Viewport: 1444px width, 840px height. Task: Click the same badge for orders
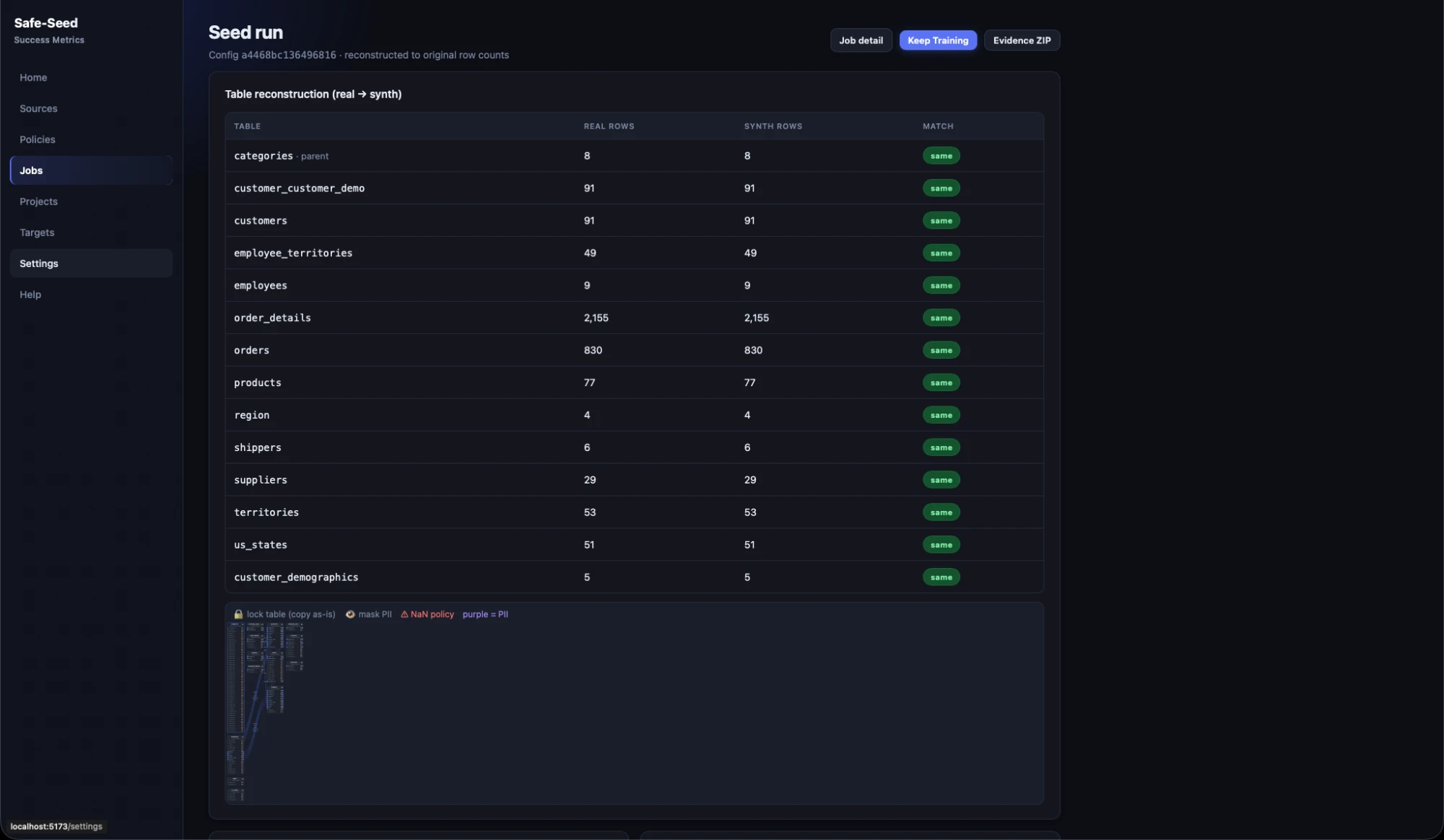(x=941, y=351)
